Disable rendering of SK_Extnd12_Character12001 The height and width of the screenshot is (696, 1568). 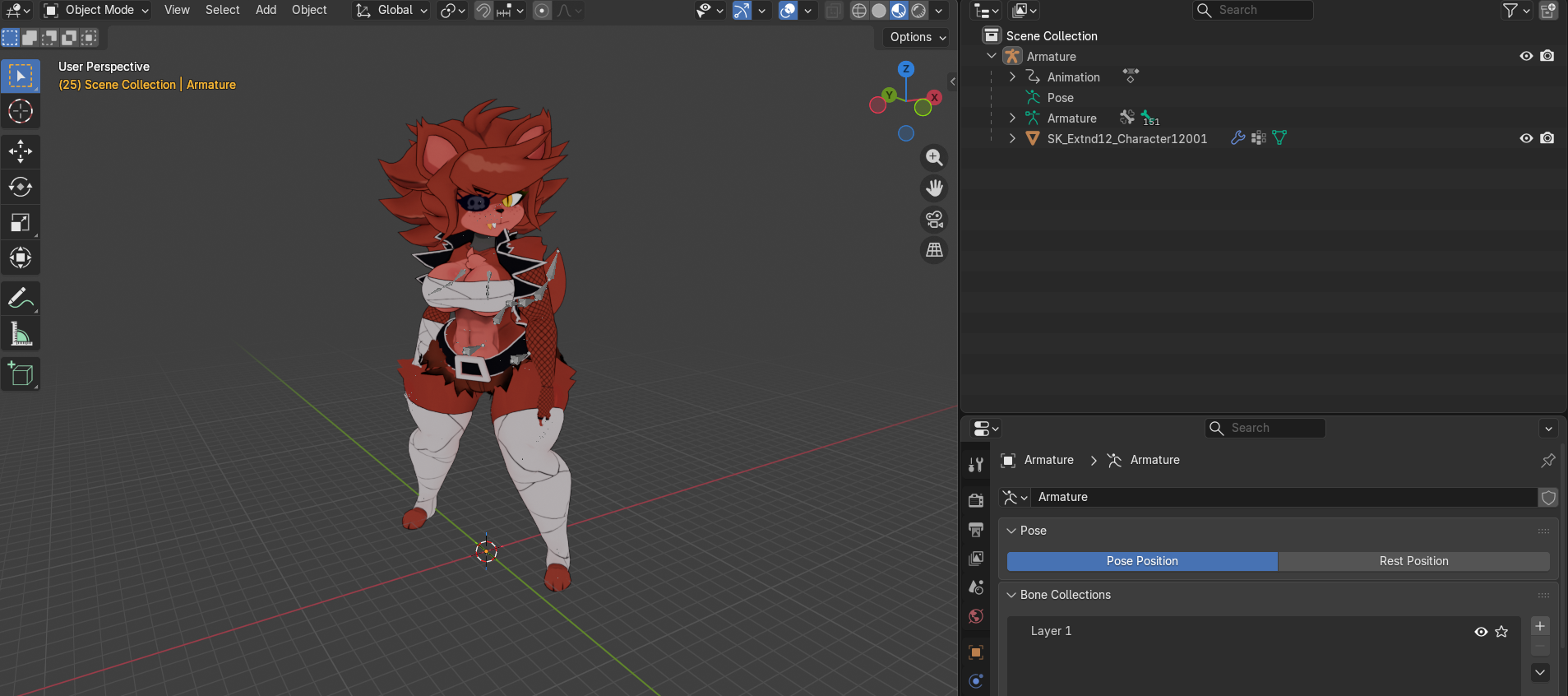point(1547,138)
